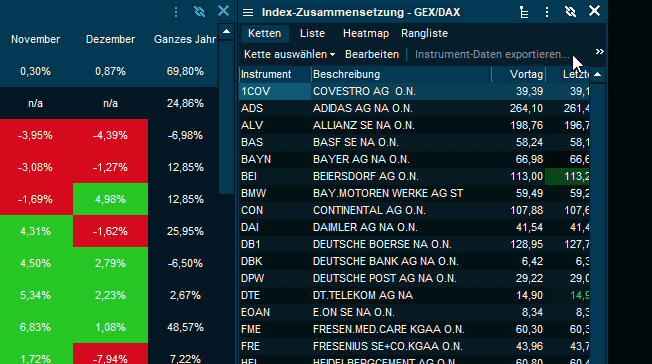Click ADIDAS AG NA O.N. description

pyautogui.click(x=363, y=109)
